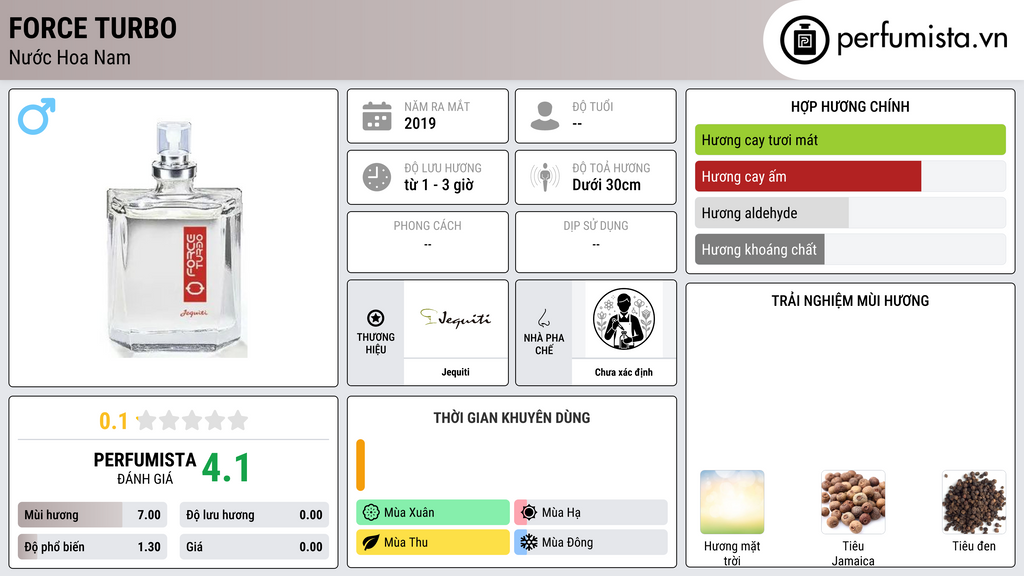
Task: Click the person silhouette icon for Độ tuổi
Action: click(x=545, y=116)
